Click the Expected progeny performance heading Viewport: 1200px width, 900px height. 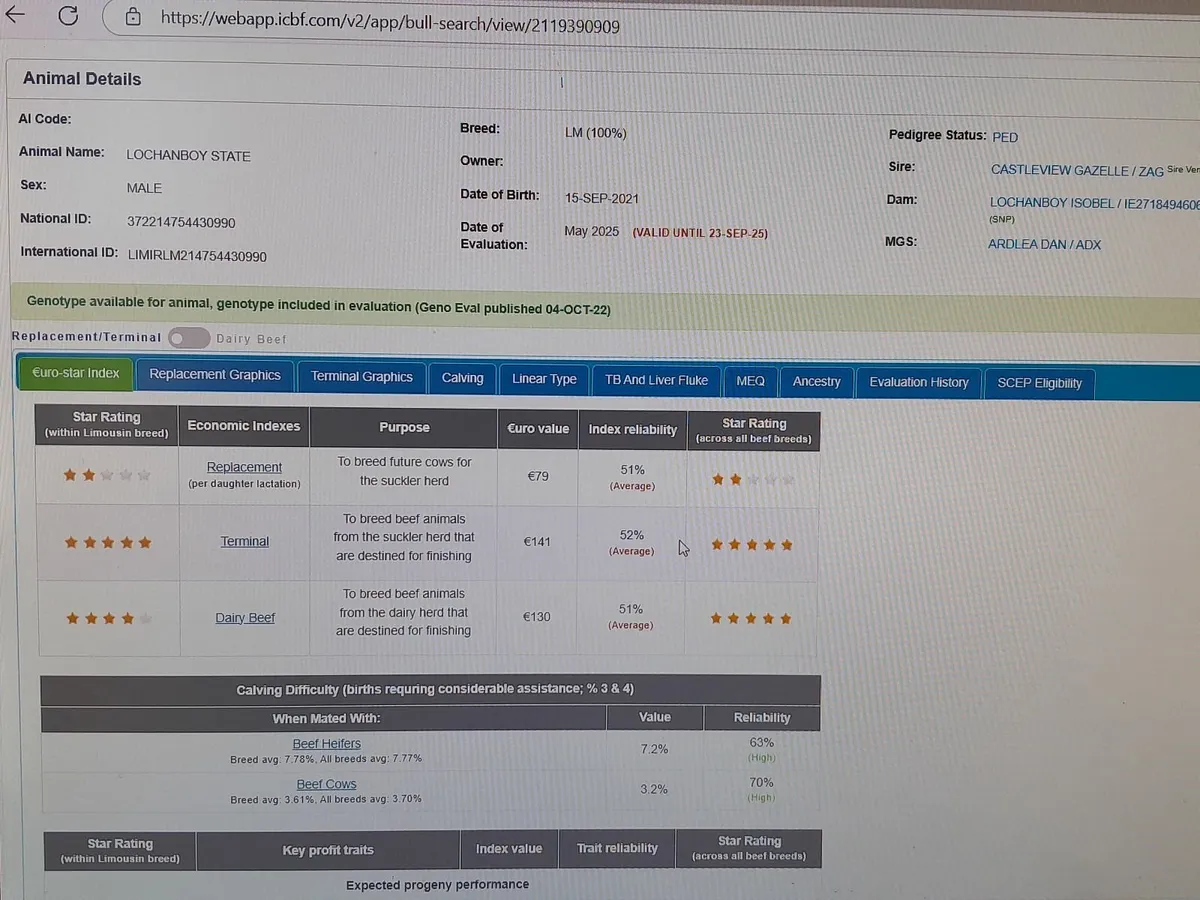click(x=437, y=885)
